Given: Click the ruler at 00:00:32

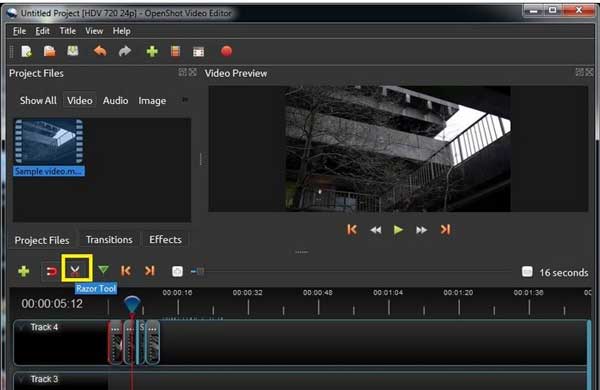Looking at the screenshot, I should coord(248,293).
